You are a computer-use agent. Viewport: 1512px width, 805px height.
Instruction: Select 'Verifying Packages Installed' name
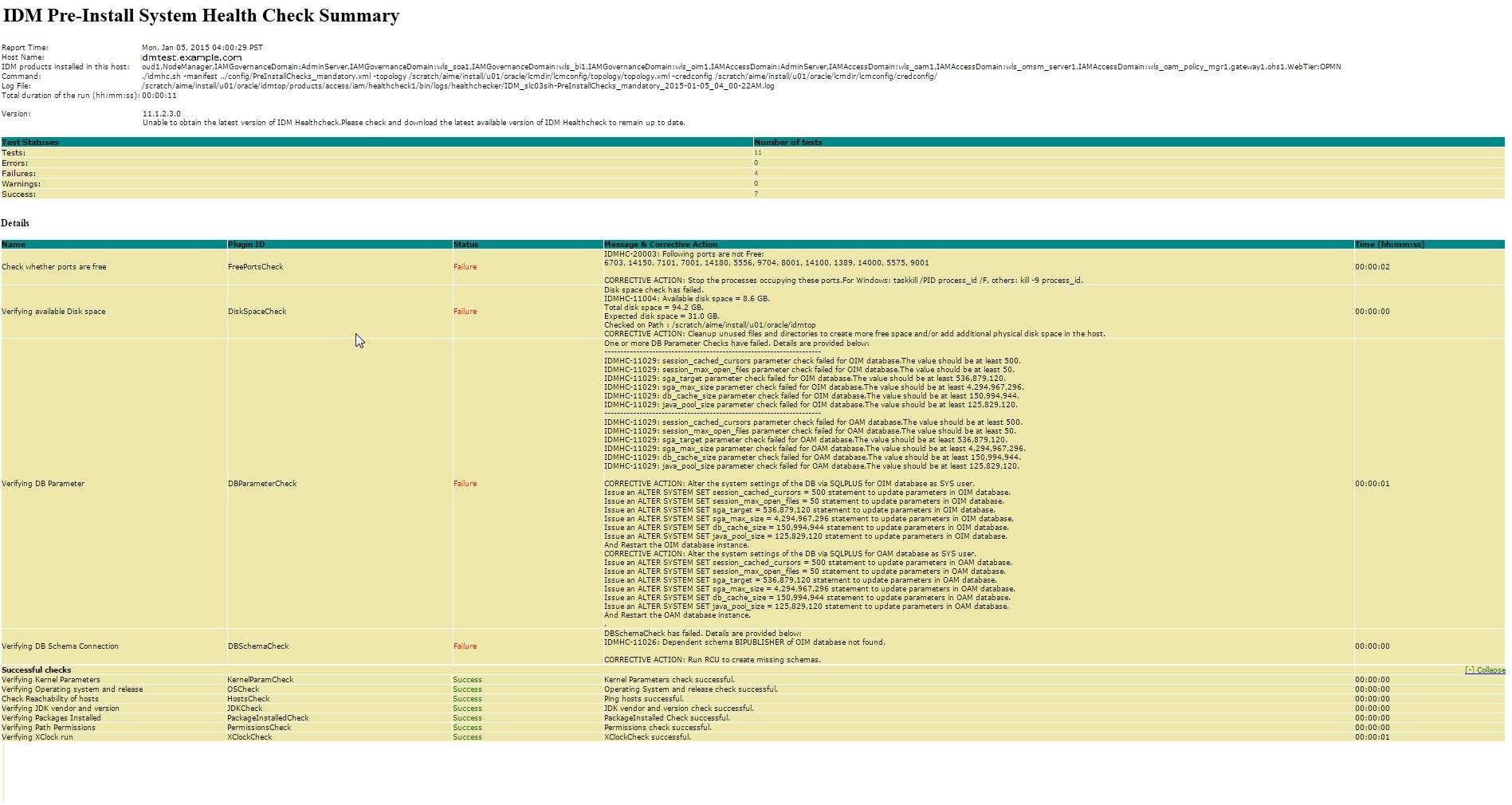click(51, 718)
